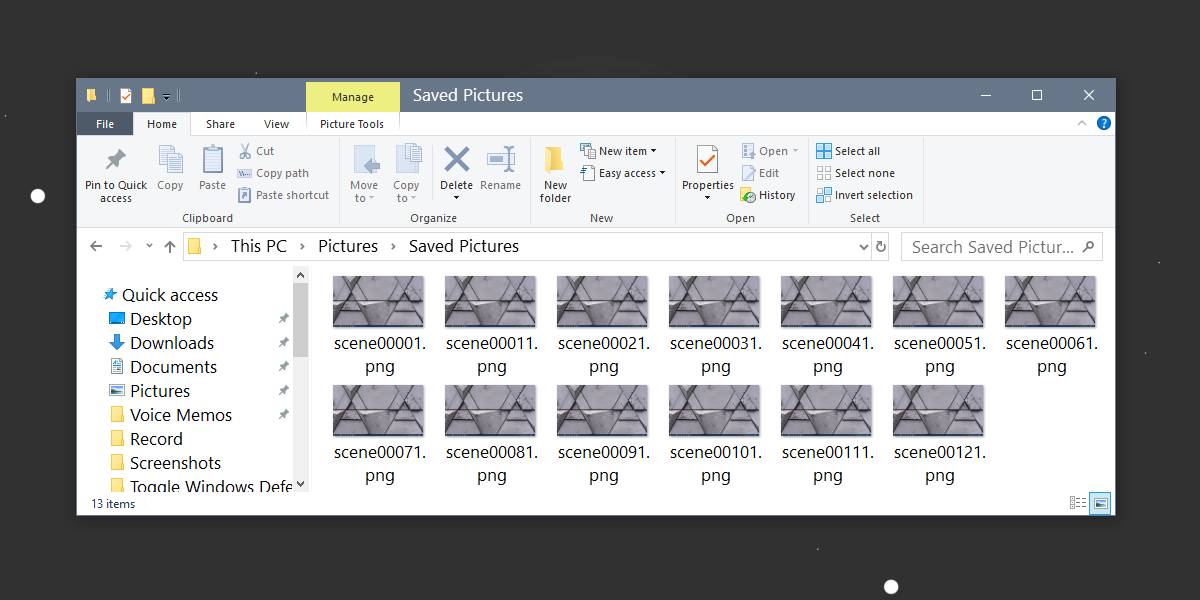Switch to the Home tab
Screen dimensions: 1200x600
click(x=162, y=124)
